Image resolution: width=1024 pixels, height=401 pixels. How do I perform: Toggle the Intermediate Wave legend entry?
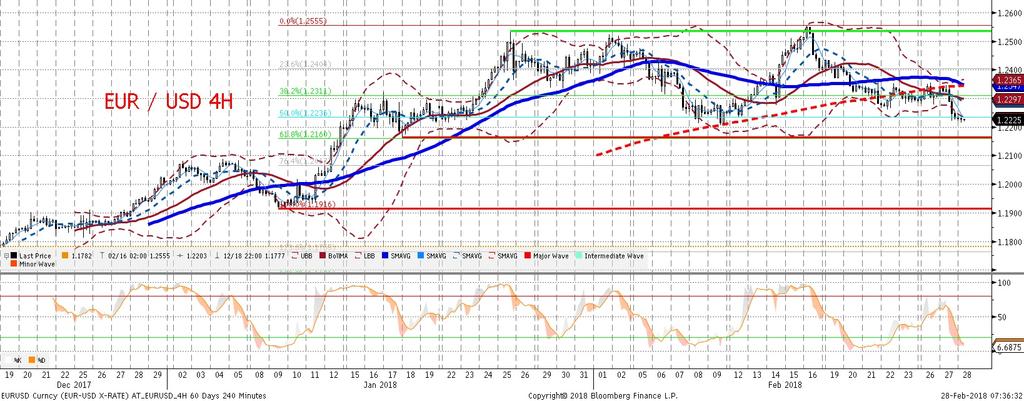(609, 256)
